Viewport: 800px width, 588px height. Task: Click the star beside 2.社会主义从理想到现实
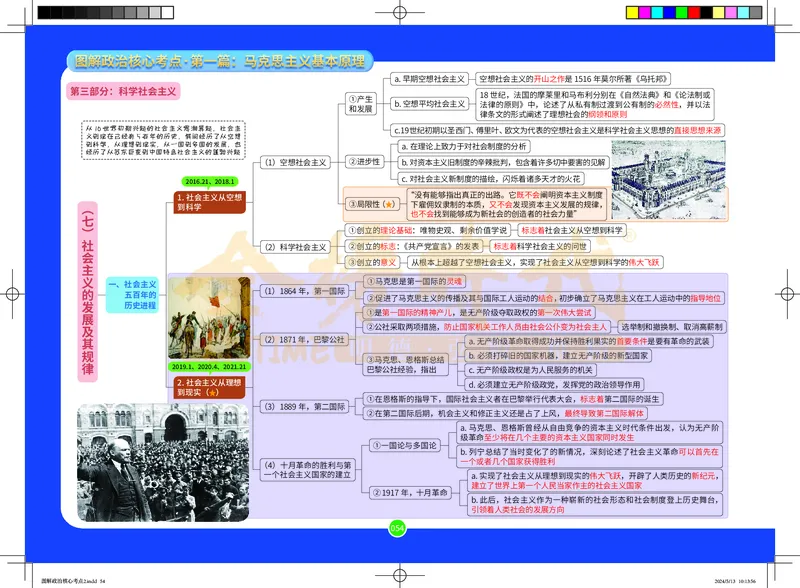pos(213,392)
